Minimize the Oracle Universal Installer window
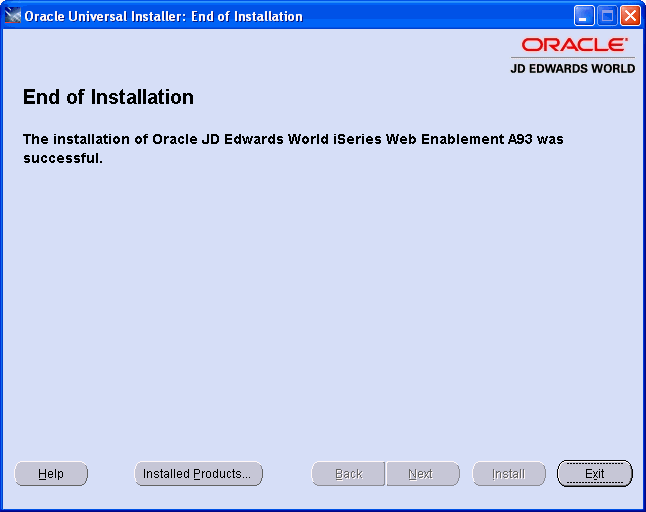Screen dimensions: 646x512 (x=584, y=16)
